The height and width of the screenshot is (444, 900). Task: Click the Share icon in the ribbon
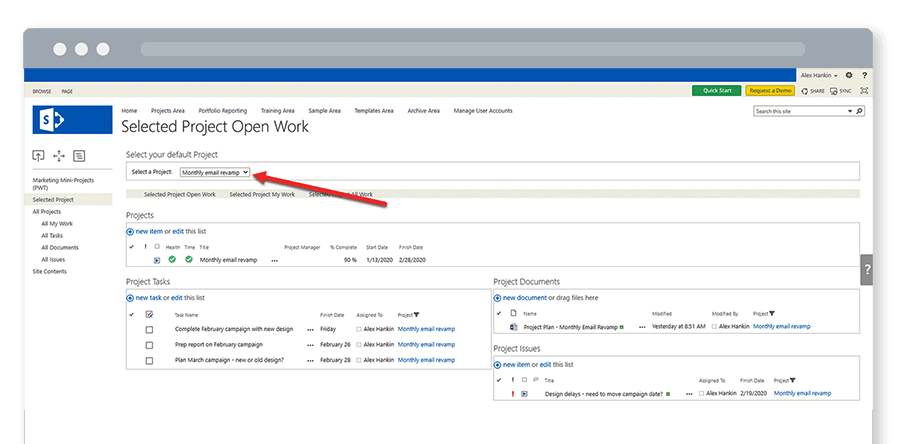(809, 91)
